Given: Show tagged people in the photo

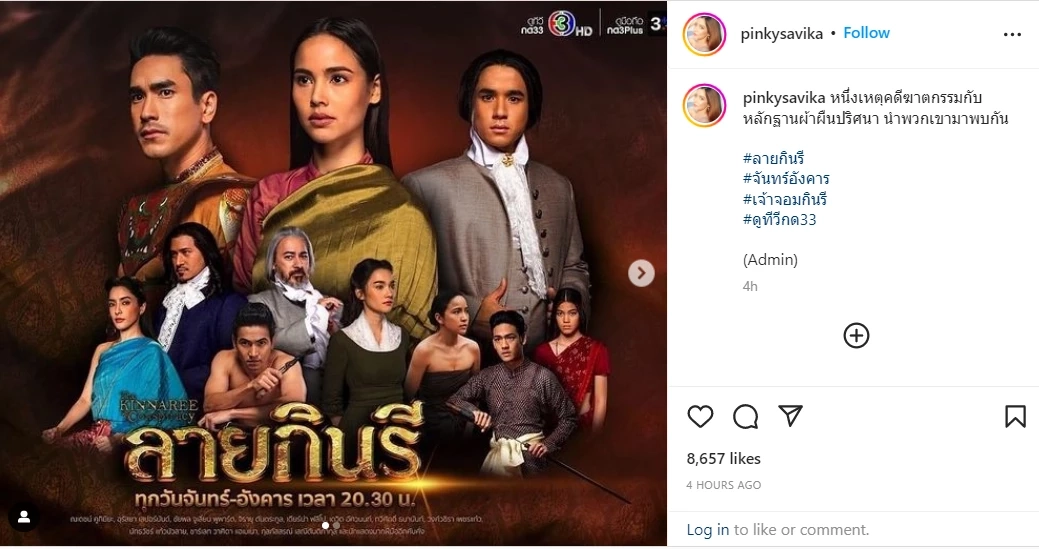Looking at the screenshot, I should (25, 517).
